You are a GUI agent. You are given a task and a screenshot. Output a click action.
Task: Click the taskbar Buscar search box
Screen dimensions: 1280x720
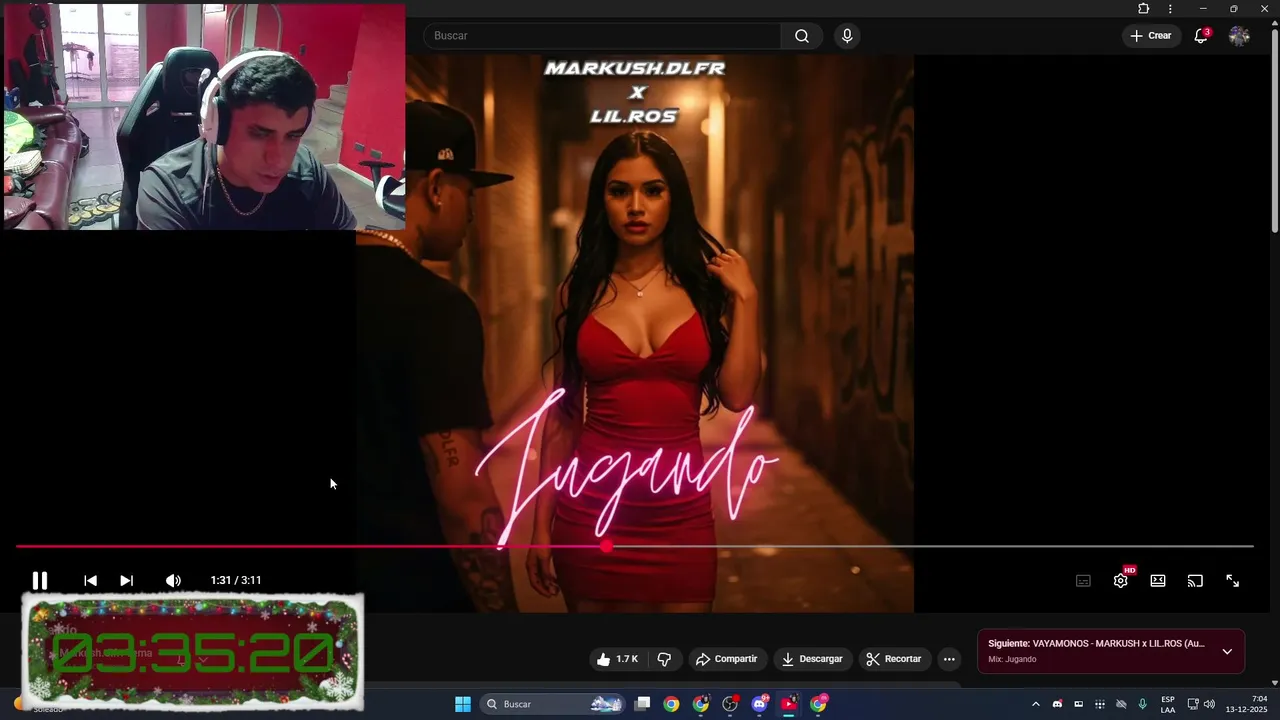551,704
